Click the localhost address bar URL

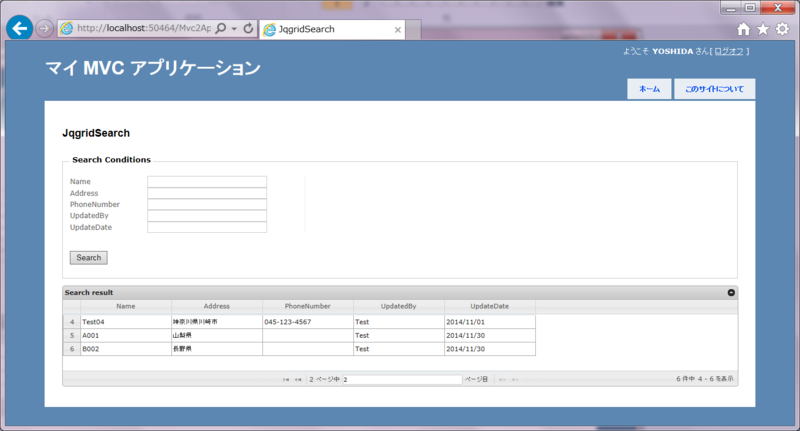pyautogui.click(x=143, y=28)
